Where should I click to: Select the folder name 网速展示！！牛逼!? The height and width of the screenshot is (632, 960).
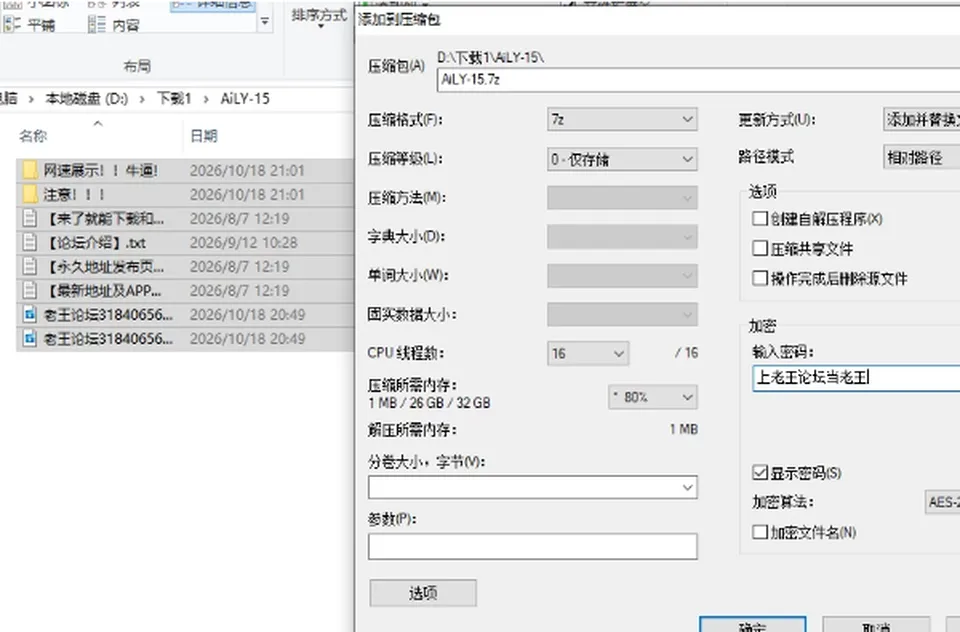[x=101, y=170]
